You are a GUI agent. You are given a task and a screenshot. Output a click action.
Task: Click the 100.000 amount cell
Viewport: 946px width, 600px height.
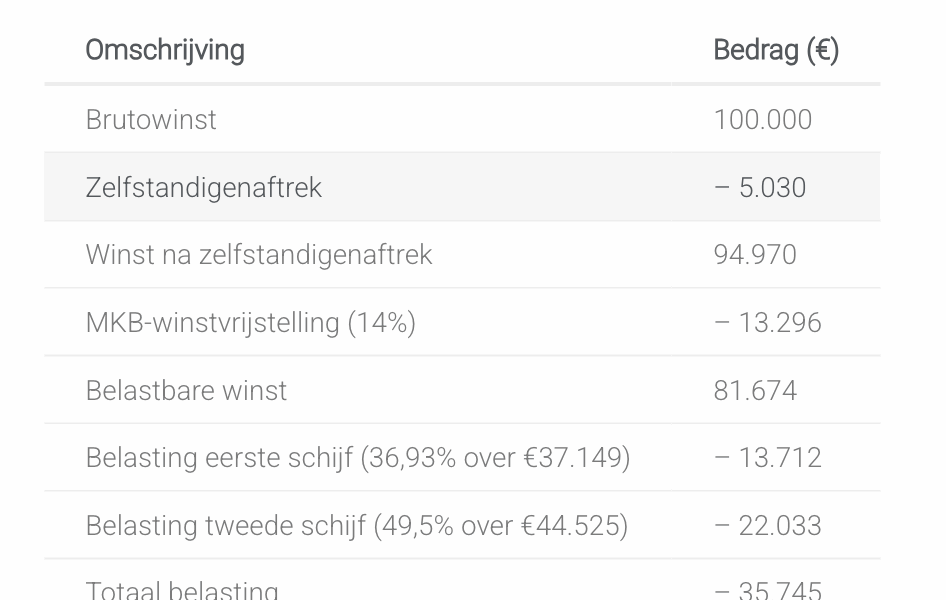(763, 119)
